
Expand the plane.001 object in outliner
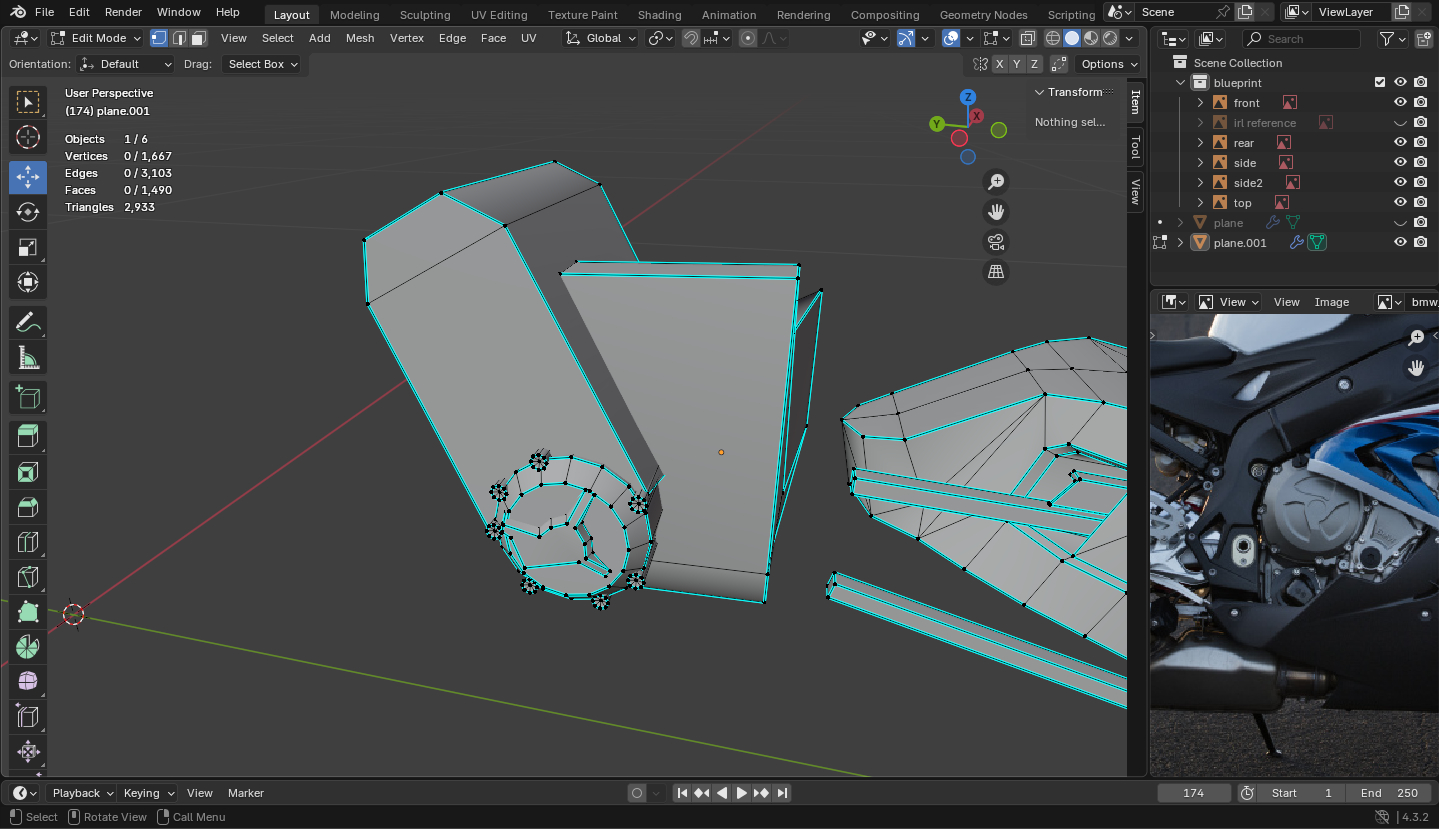click(x=1181, y=243)
